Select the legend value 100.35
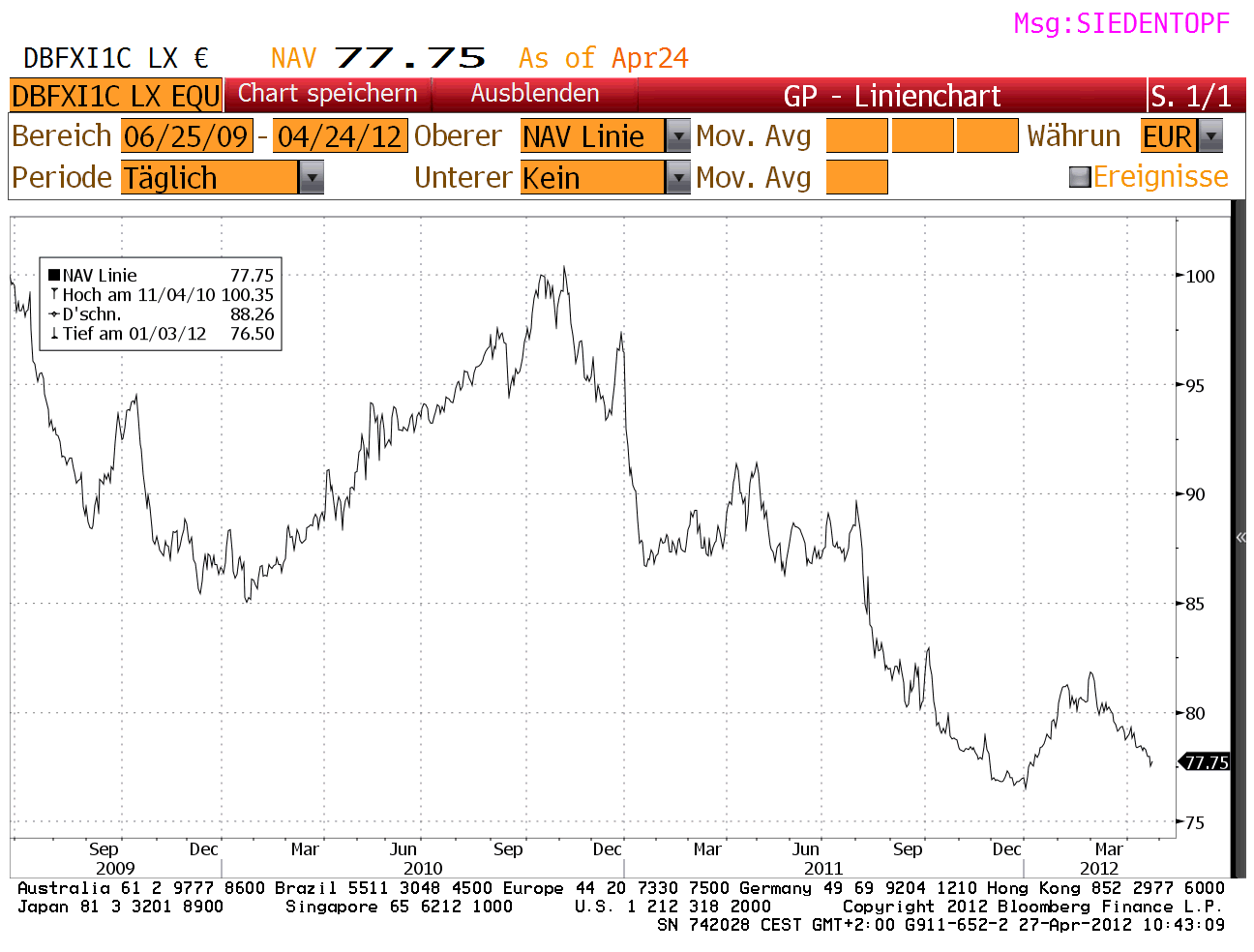Image resolution: width=1254 pixels, height=952 pixels. tap(248, 295)
